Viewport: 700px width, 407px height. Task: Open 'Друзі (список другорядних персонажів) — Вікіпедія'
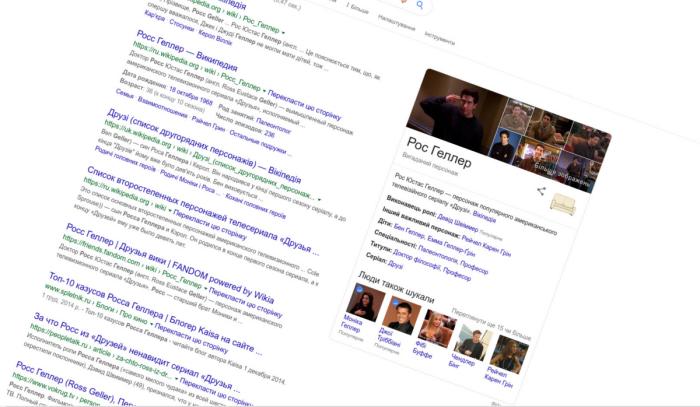pos(204,145)
